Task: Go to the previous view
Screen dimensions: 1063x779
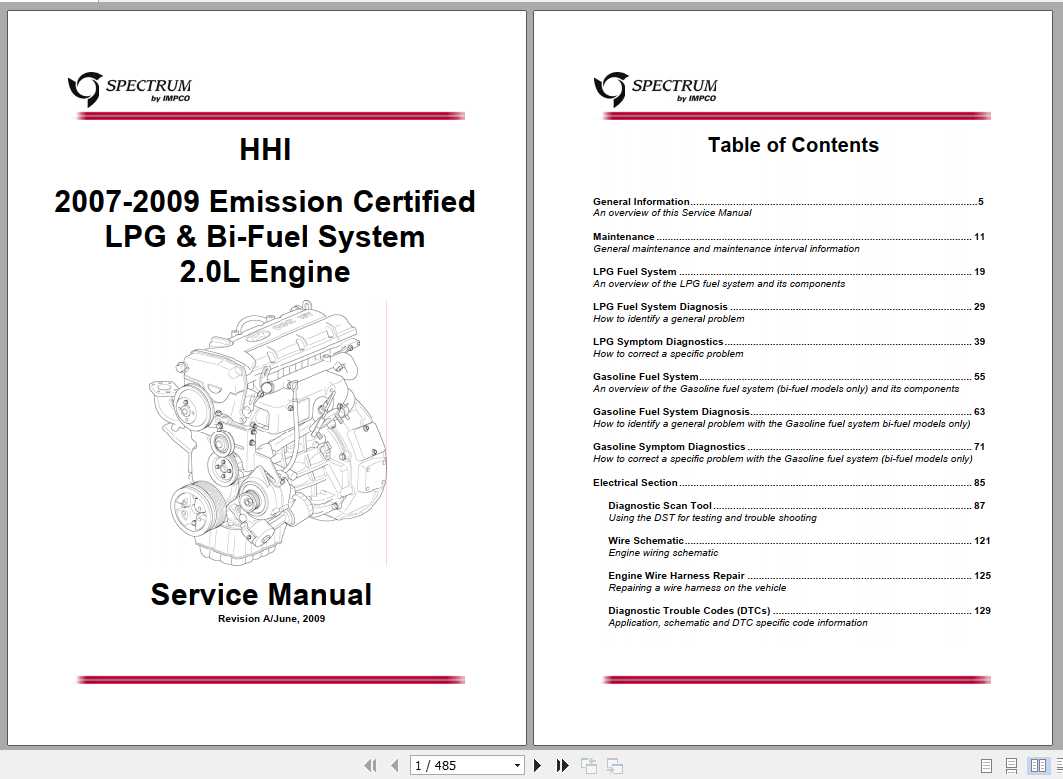Action: point(589,765)
